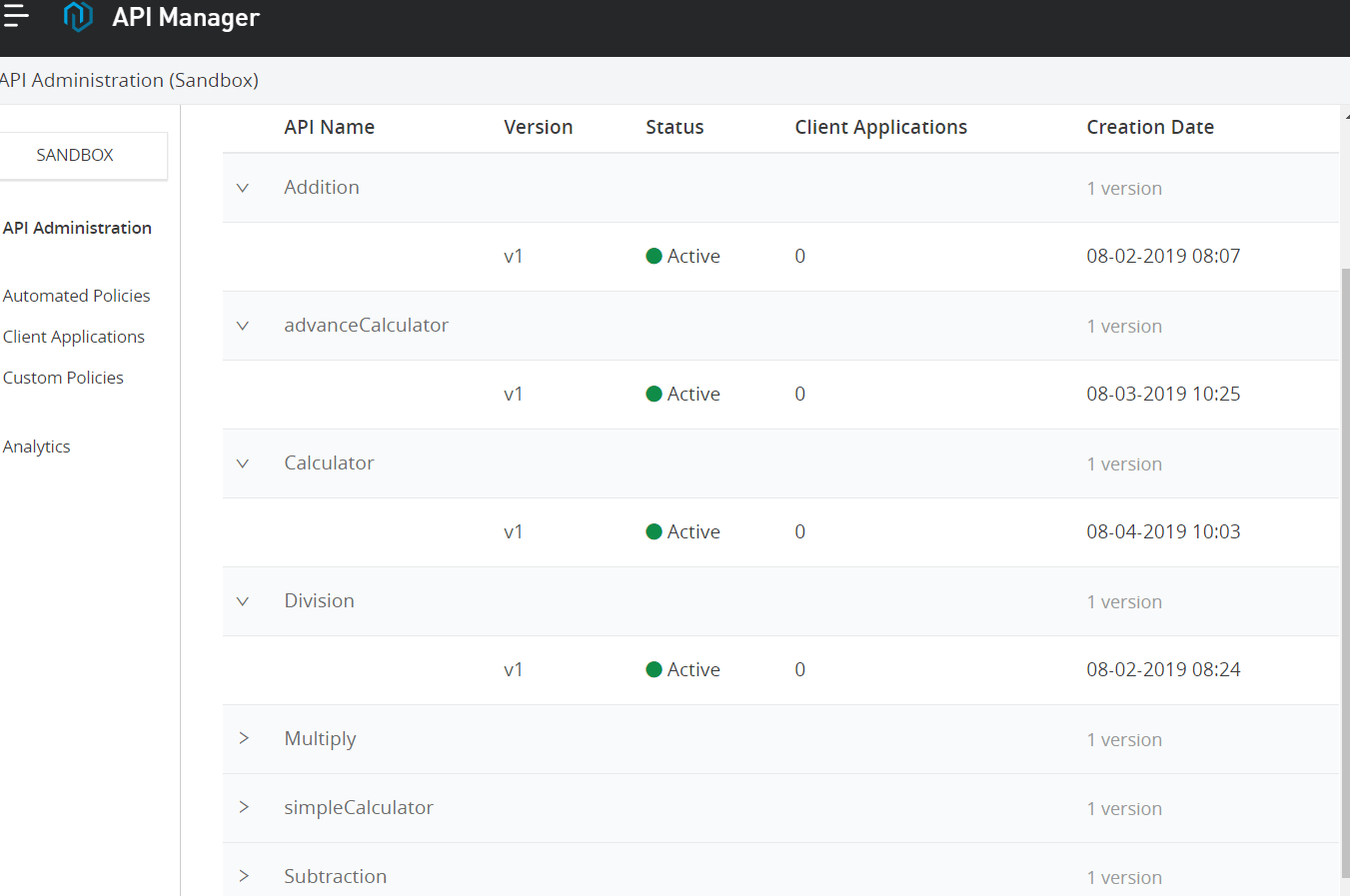1350x896 pixels.
Task: Click the green Active status indicator for Addition v1
Action: pos(655,256)
